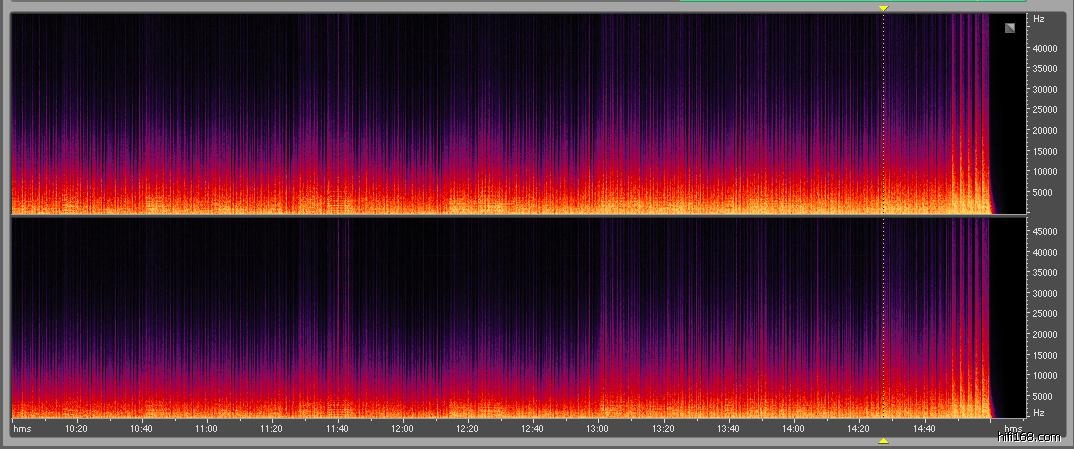
Task: Click the divider between the two channels
Action: pyautogui.click(x=500, y=216)
